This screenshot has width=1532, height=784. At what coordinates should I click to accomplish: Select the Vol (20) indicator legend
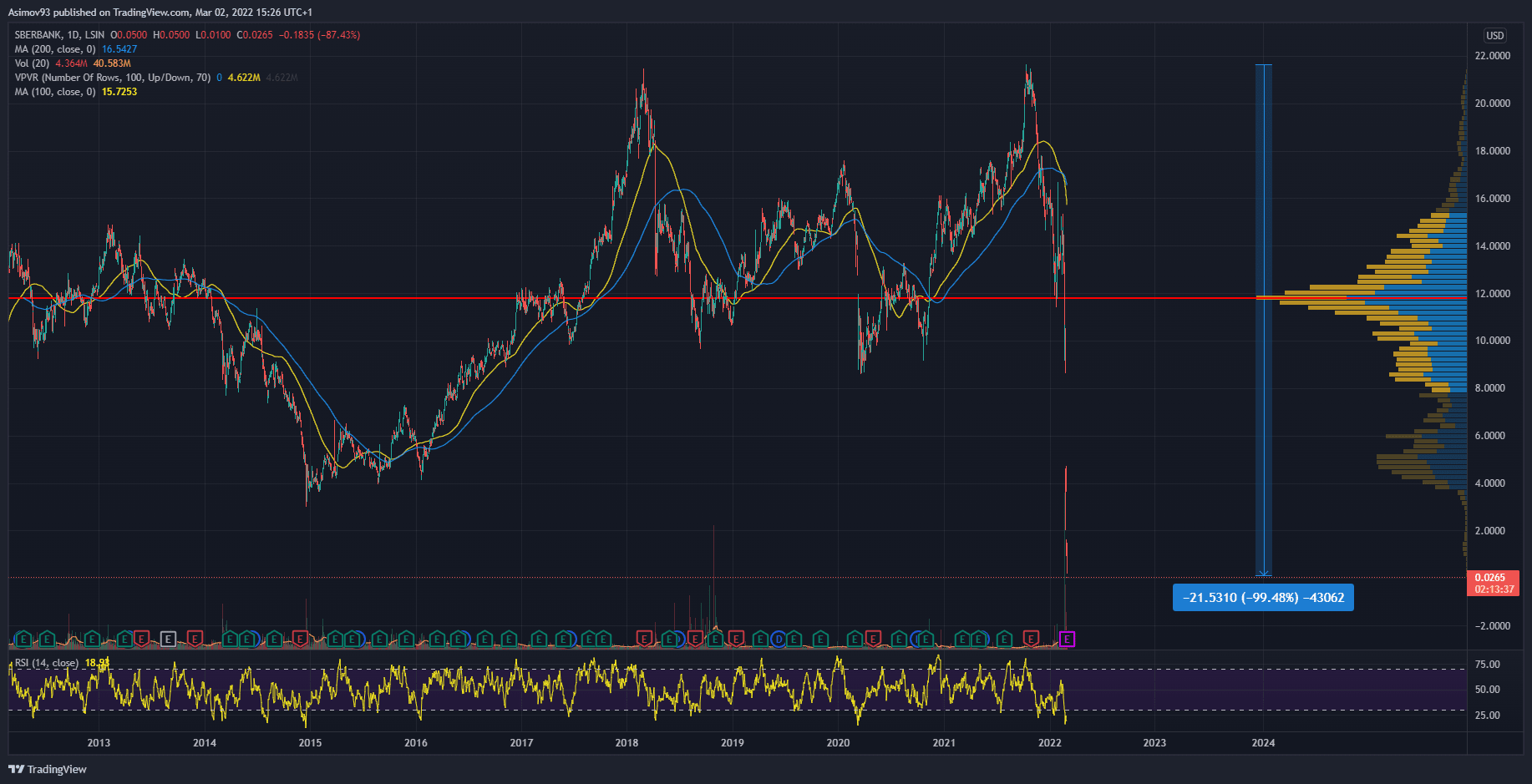[x=32, y=63]
